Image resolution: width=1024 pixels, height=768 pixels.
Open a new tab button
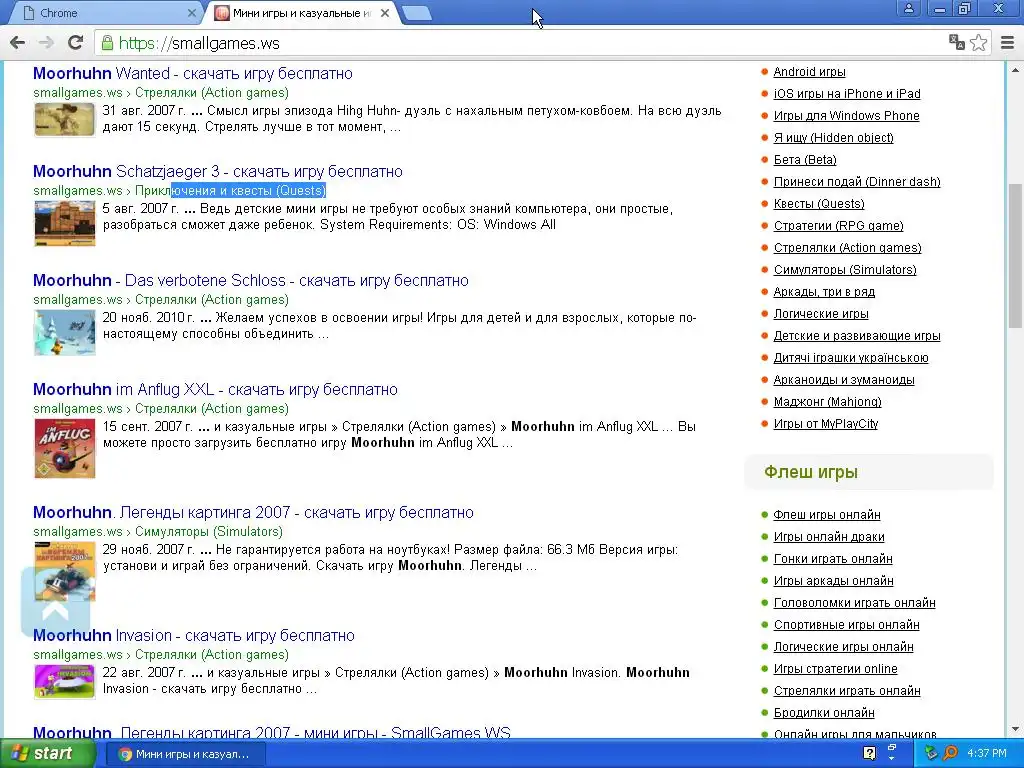(x=417, y=13)
